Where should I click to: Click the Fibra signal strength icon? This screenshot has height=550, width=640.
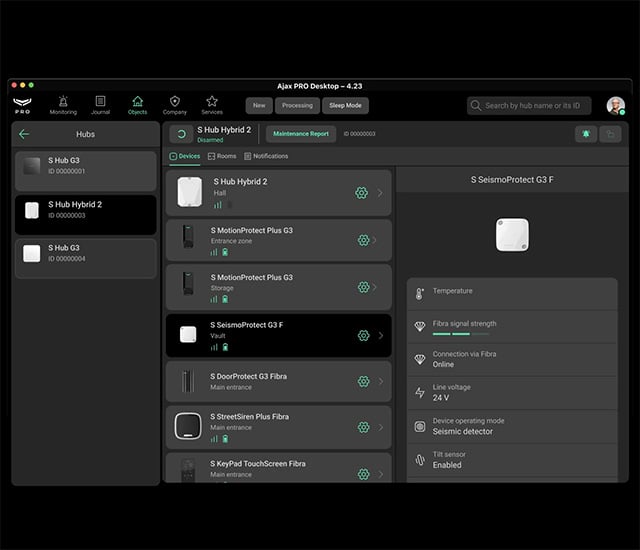tap(420, 326)
